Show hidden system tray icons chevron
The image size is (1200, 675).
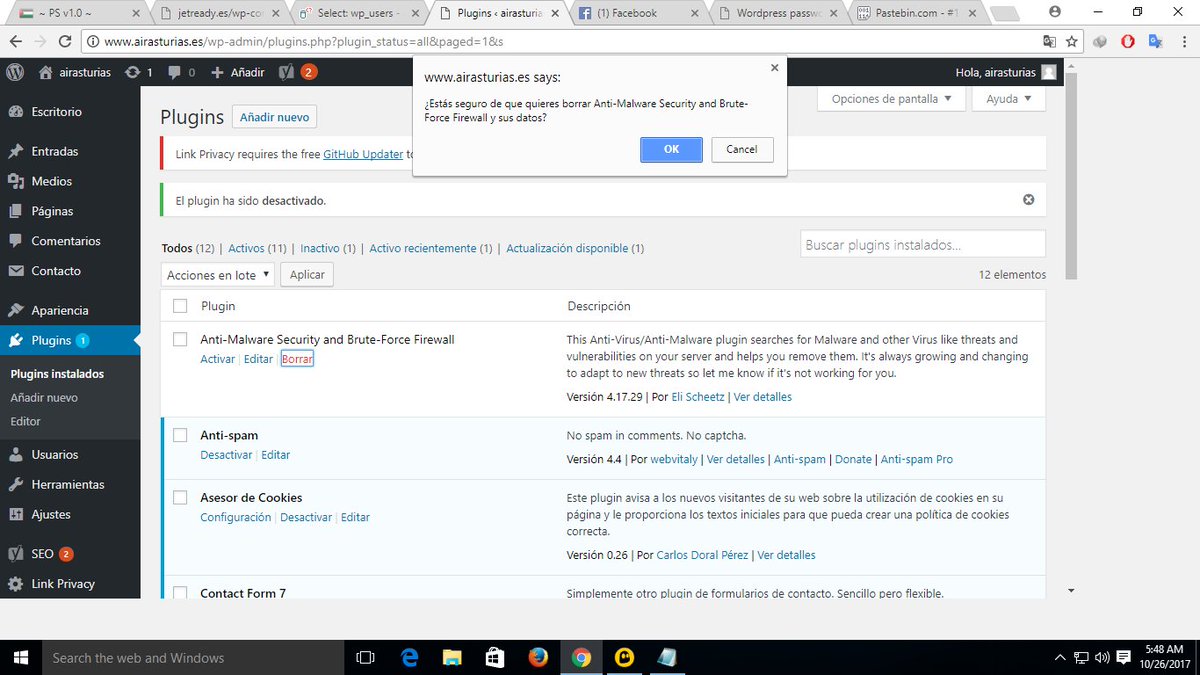(1060, 657)
